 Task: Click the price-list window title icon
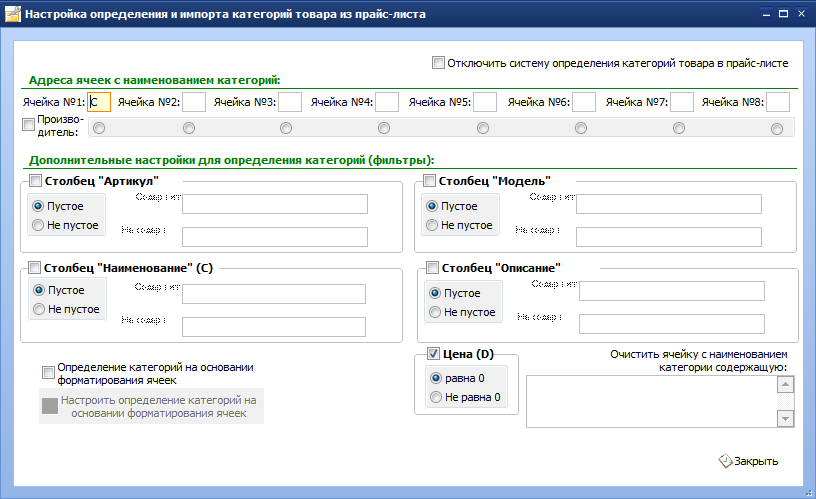pyautogui.click(x=12, y=14)
